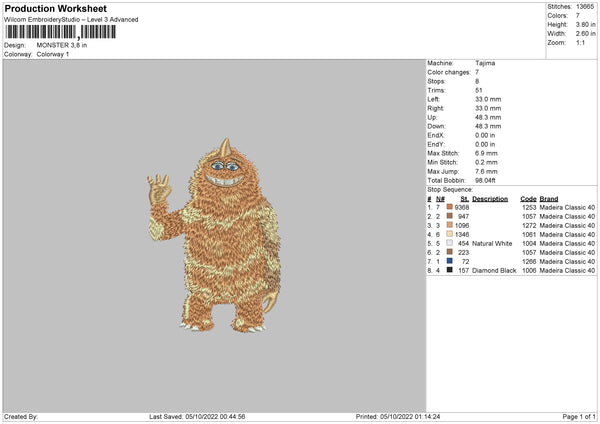Viewport: 600px width, 424px height.
Task: Select the Diamond Black color swatch
Action: point(450,270)
